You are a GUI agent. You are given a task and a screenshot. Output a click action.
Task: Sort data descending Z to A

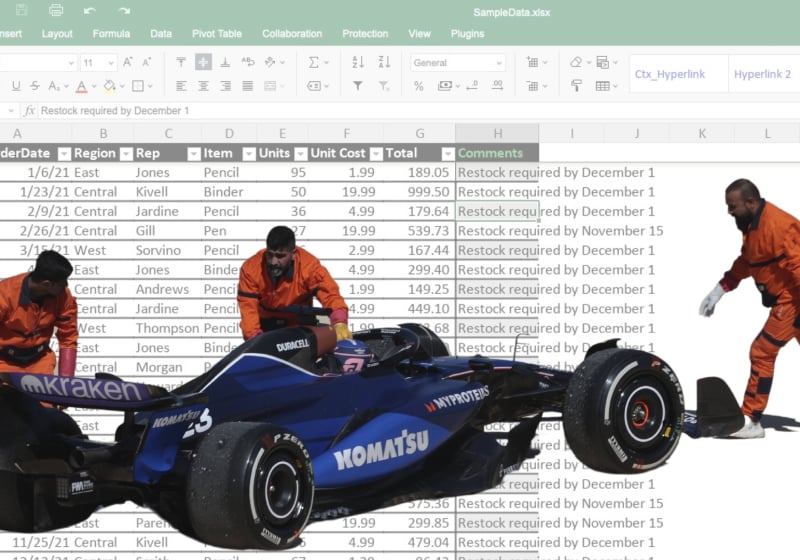pos(384,62)
